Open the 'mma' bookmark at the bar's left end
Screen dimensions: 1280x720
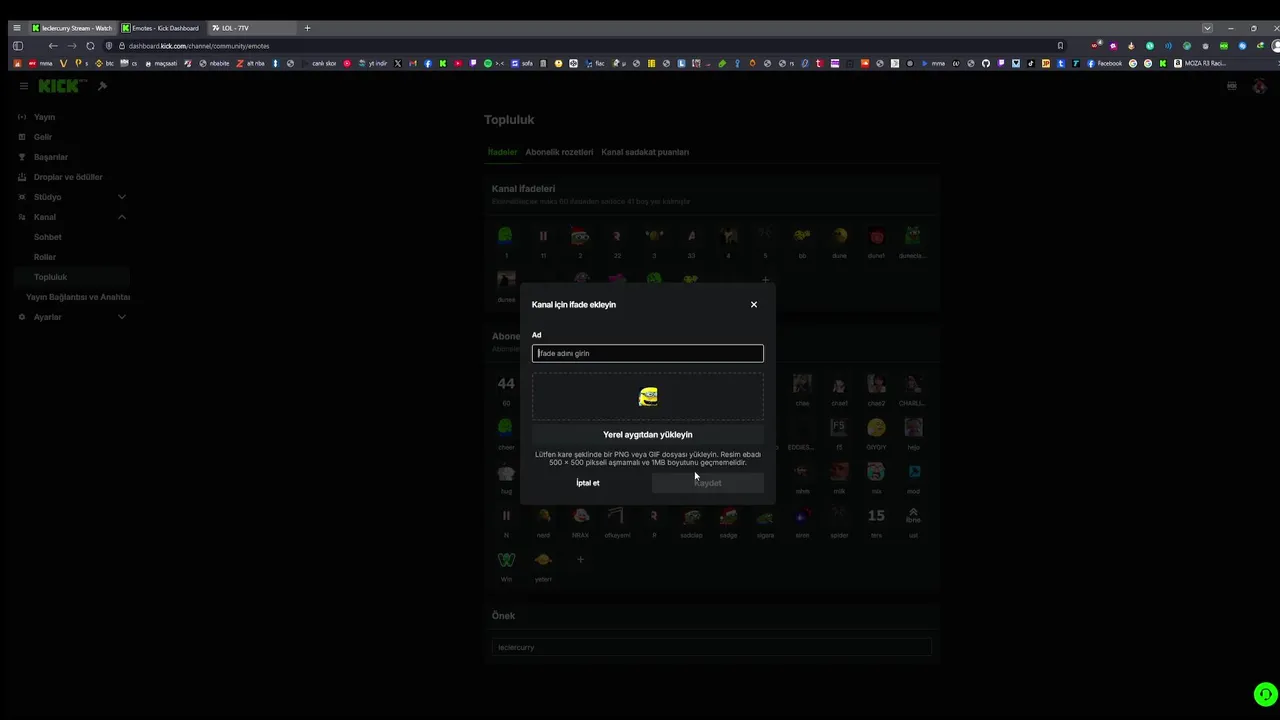tap(40, 63)
